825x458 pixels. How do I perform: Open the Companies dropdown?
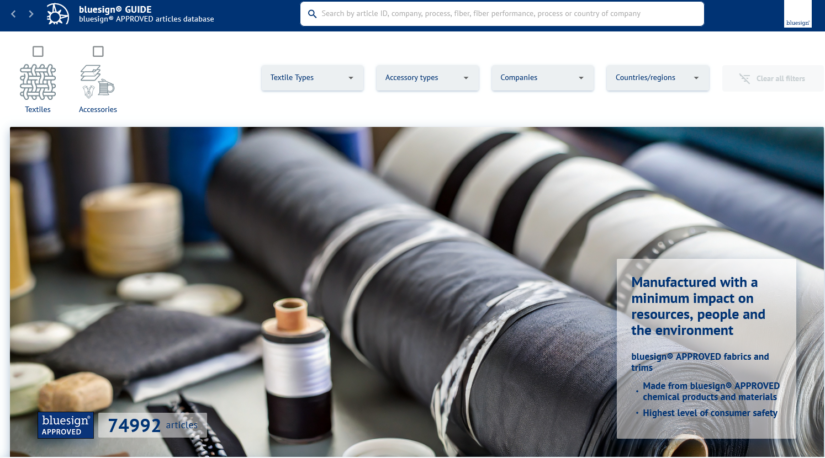(x=542, y=78)
